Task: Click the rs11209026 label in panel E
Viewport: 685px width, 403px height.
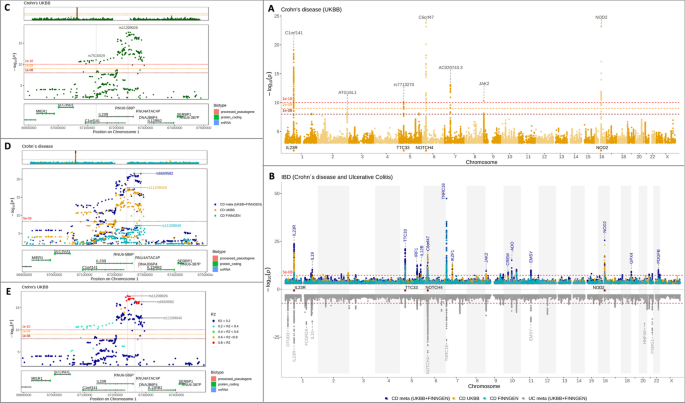Action: tap(158, 295)
